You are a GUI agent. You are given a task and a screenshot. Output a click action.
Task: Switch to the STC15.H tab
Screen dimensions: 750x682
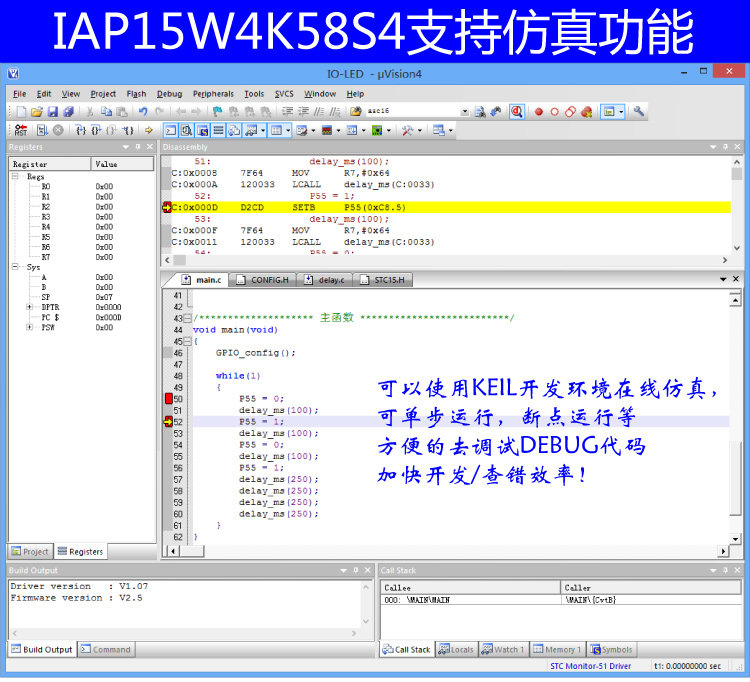point(383,280)
